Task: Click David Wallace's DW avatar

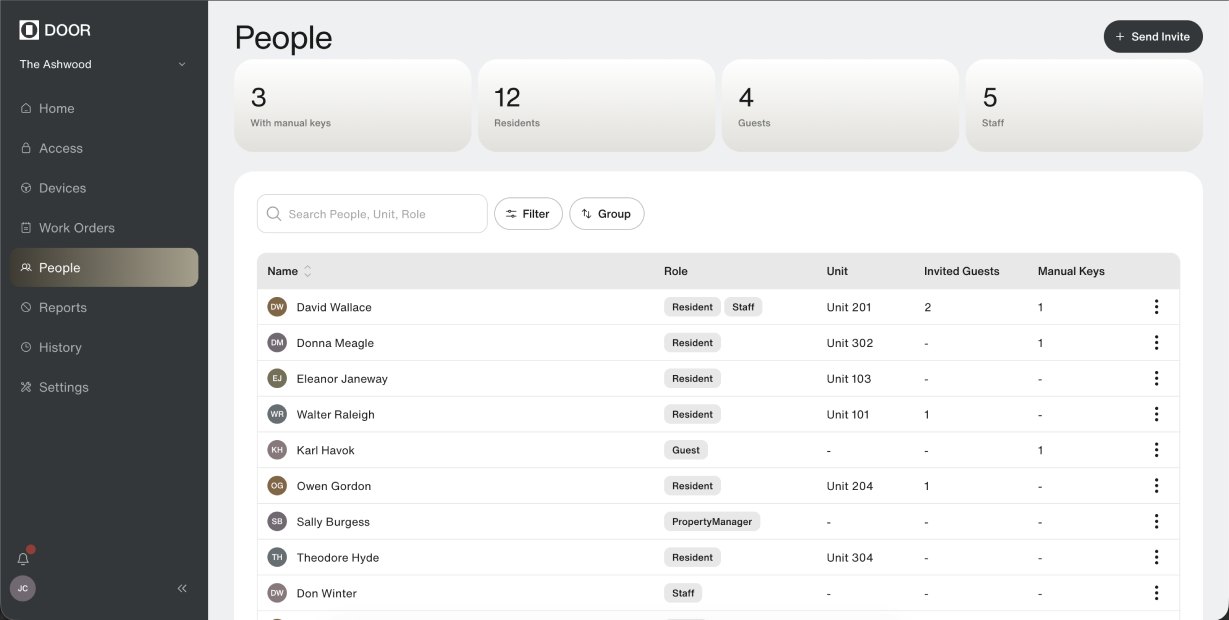Action: click(x=277, y=307)
